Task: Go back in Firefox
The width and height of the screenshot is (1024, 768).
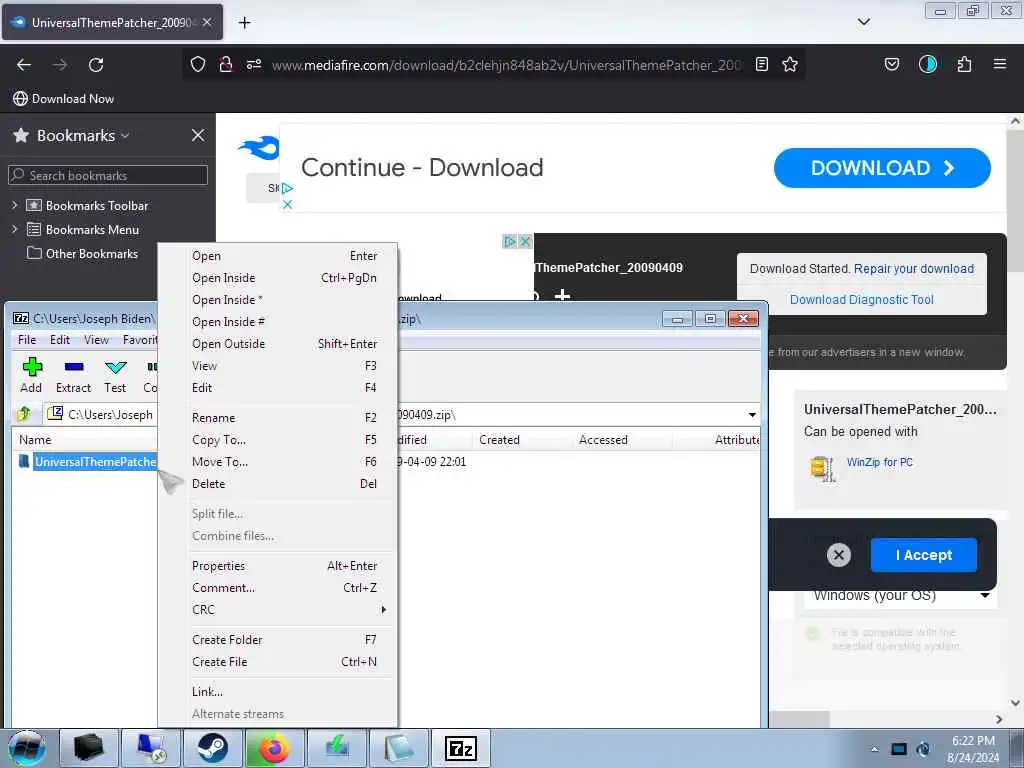Action: click(x=24, y=65)
